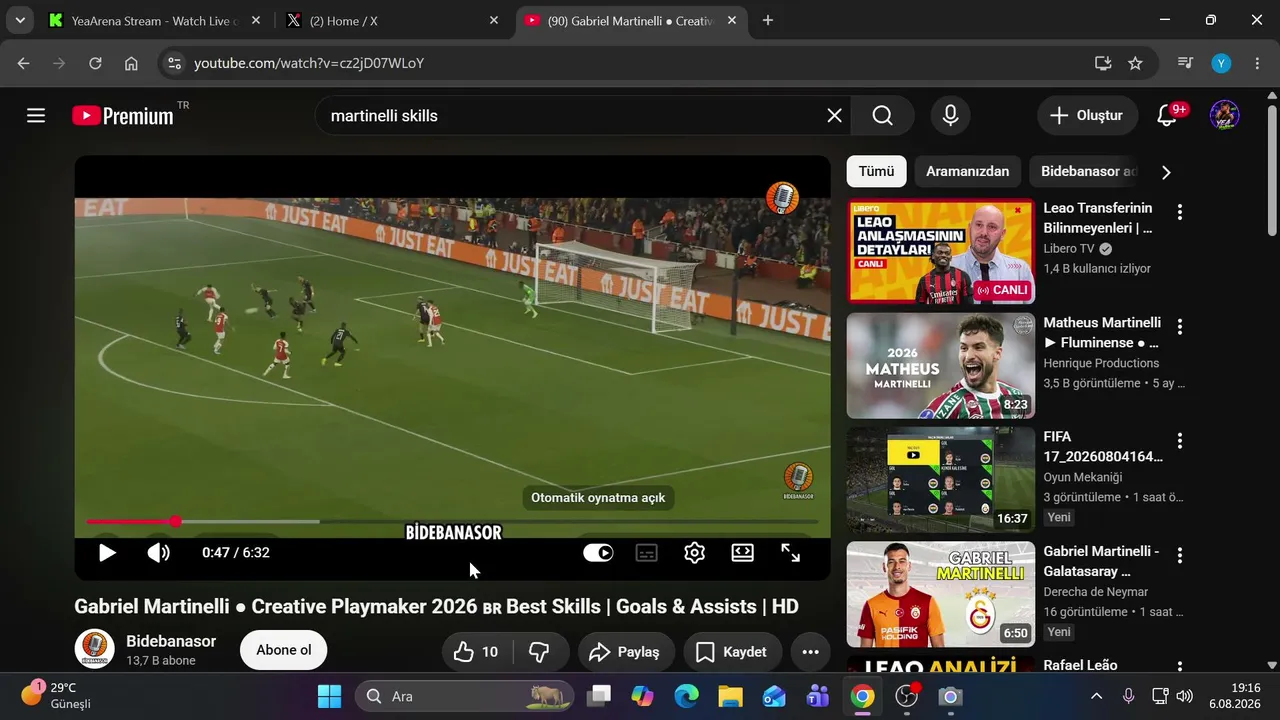Open File Explorer from the taskbar
The width and height of the screenshot is (1280, 720).
731,696
